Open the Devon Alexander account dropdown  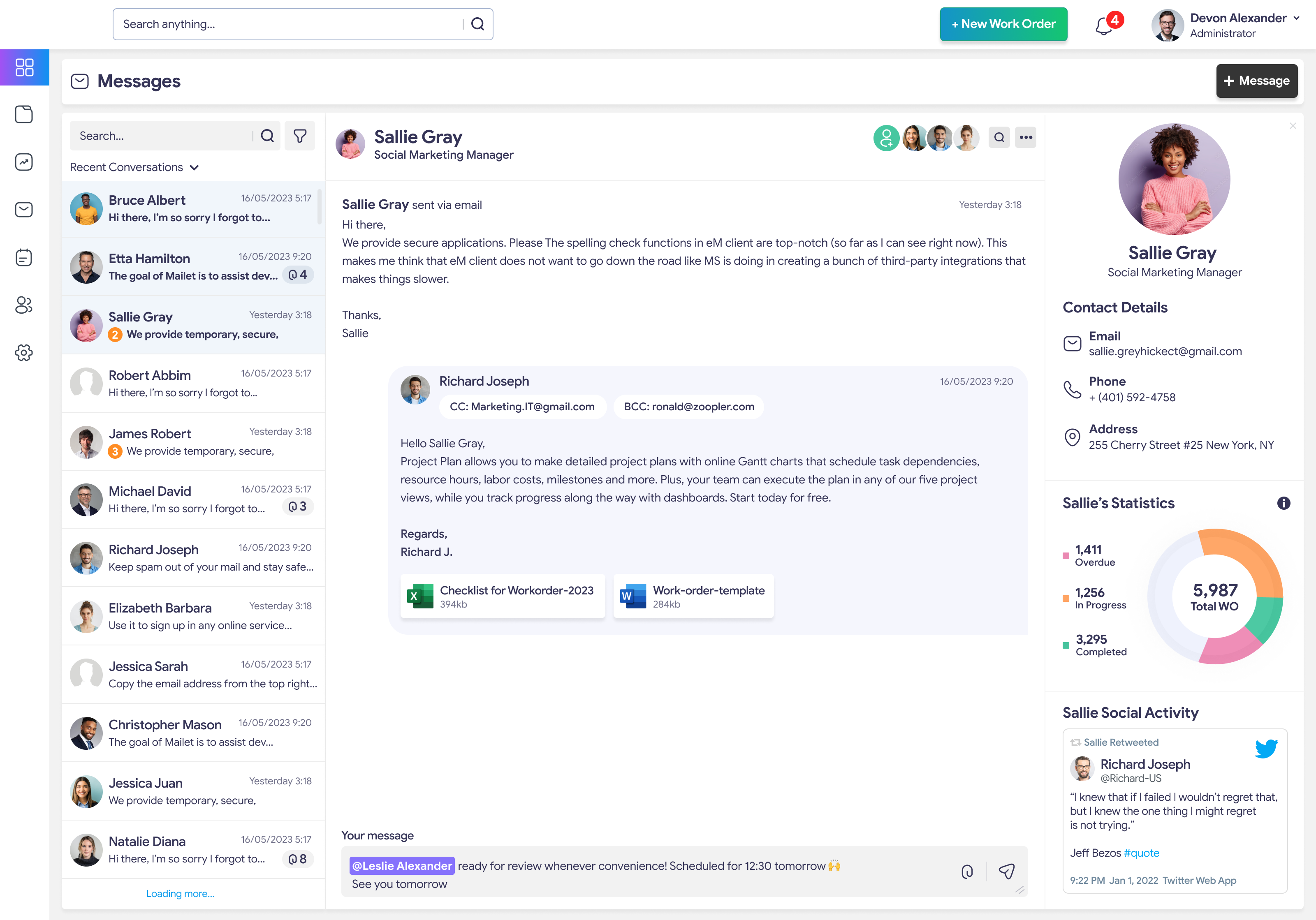coord(1297,18)
